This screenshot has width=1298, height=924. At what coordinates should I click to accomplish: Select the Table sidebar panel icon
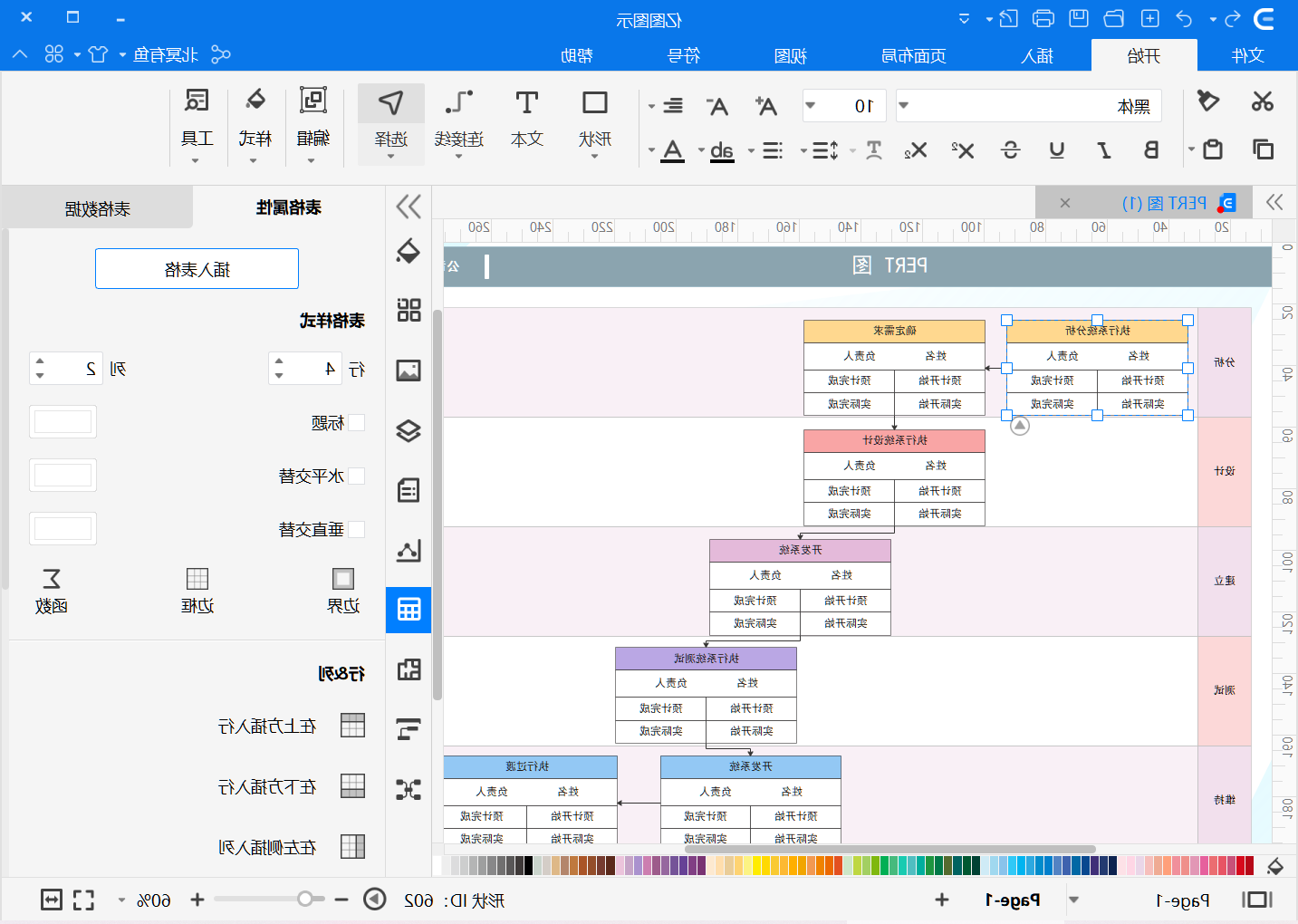pos(409,610)
